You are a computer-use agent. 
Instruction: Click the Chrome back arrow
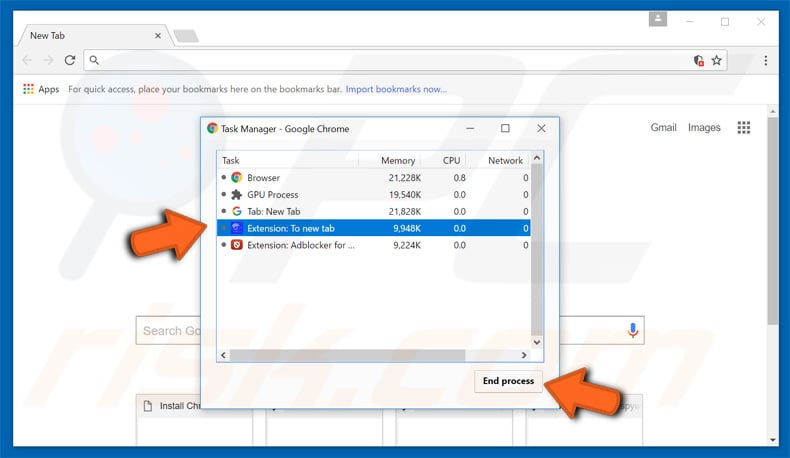[27, 60]
